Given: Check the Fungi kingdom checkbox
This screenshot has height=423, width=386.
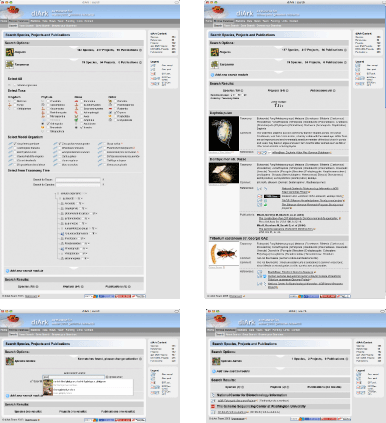Looking at the screenshot, I should point(14,105).
